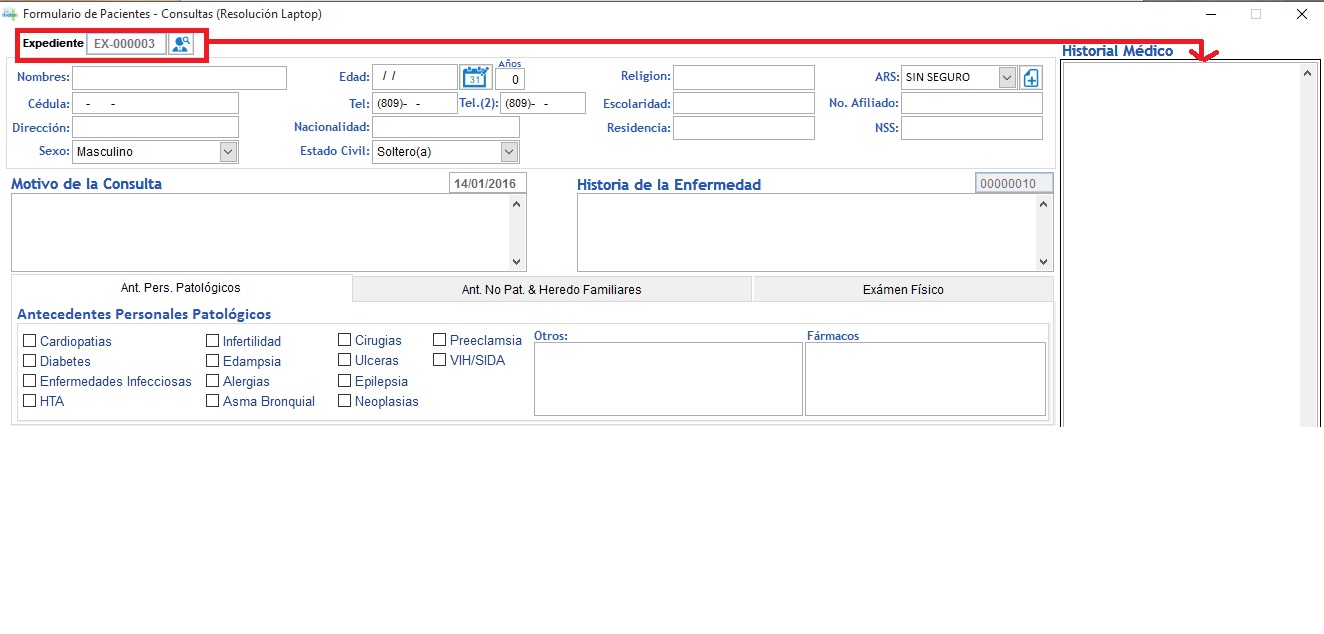
Task: Mark the Alergias checkbox
Action: [x=213, y=381]
